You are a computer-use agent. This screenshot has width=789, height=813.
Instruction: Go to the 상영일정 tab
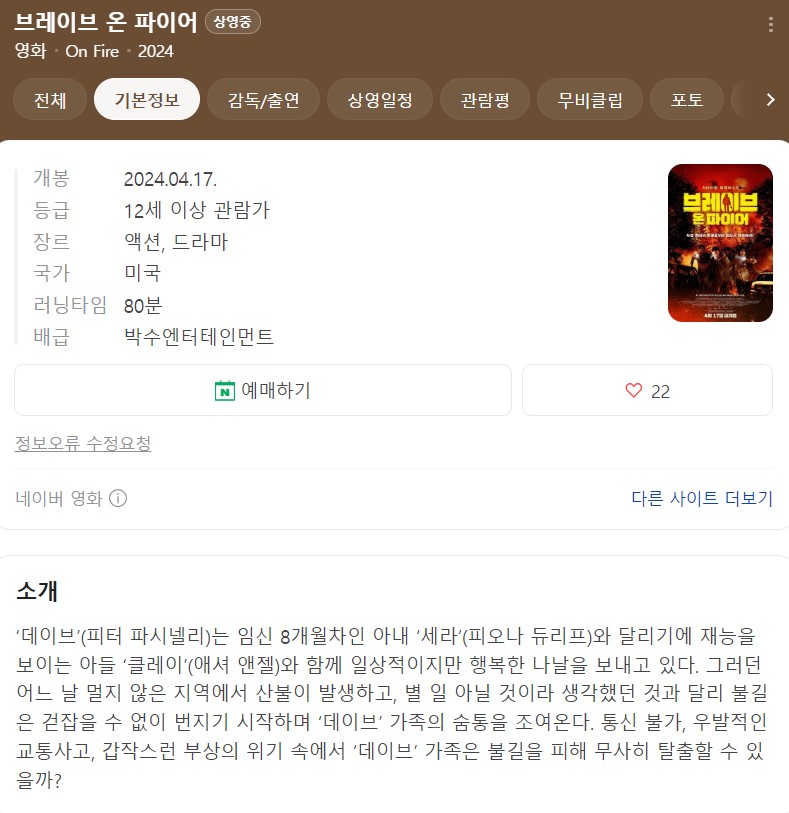[x=379, y=100]
